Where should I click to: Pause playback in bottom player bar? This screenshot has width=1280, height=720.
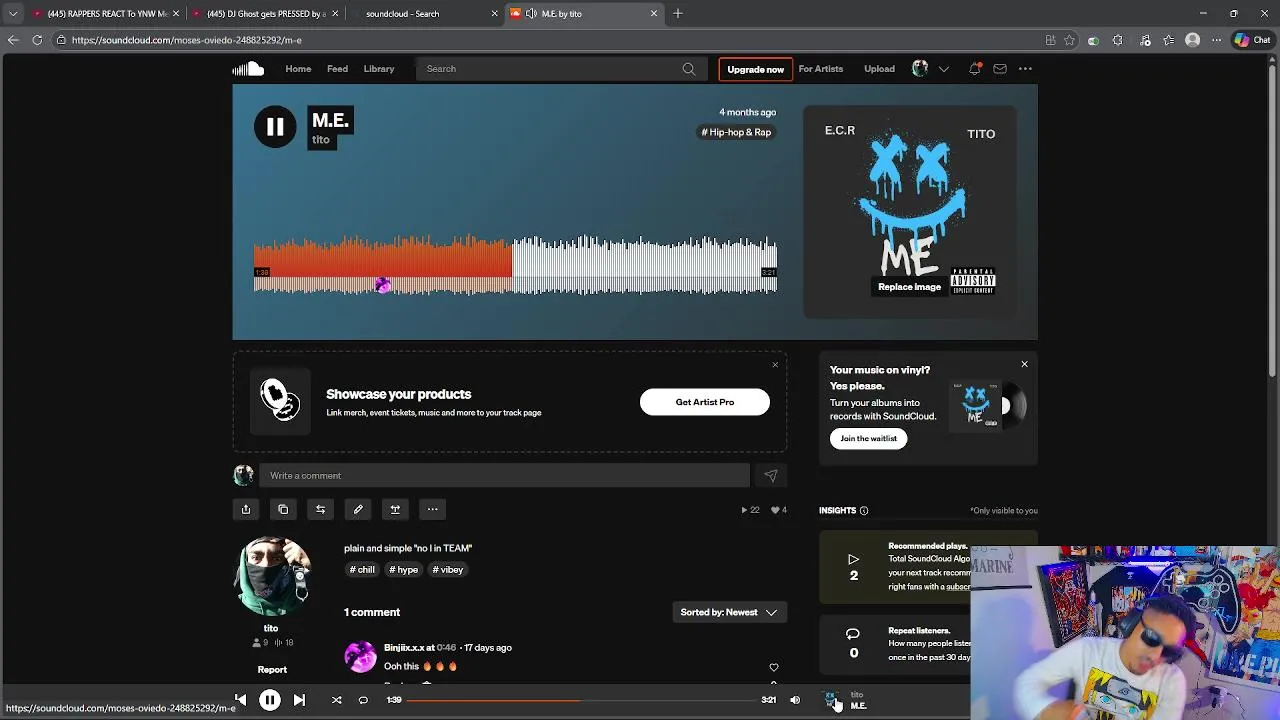pos(270,700)
